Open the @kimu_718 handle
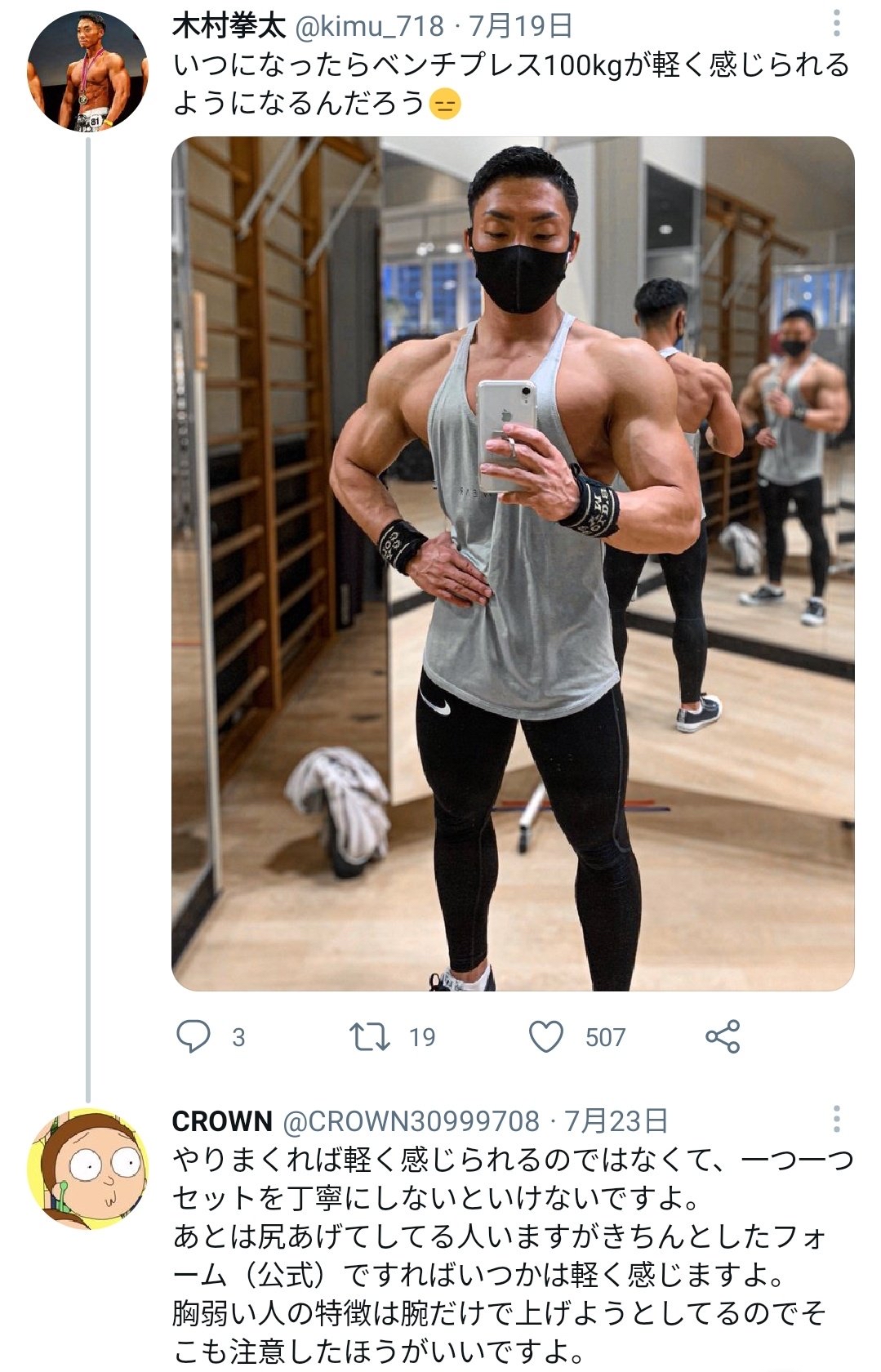 coord(368,26)
